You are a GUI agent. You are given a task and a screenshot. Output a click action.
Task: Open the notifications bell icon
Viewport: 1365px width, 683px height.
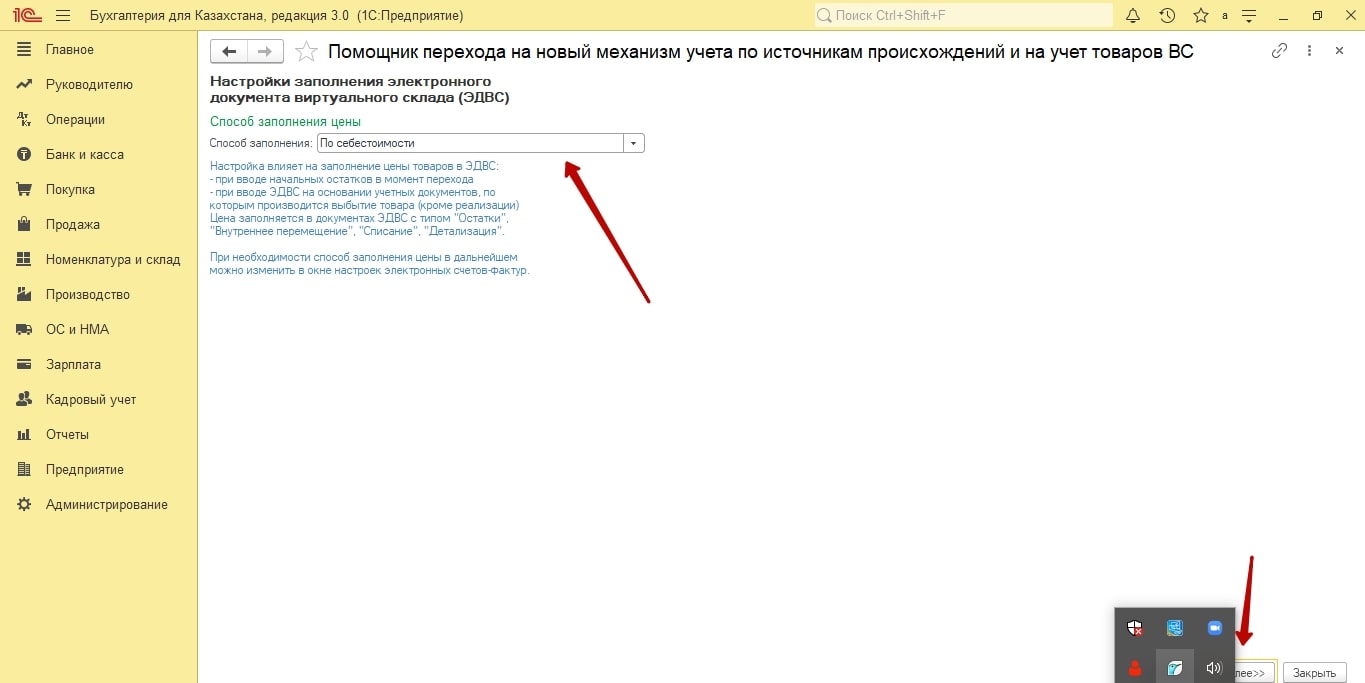(x=1133, y=16)
